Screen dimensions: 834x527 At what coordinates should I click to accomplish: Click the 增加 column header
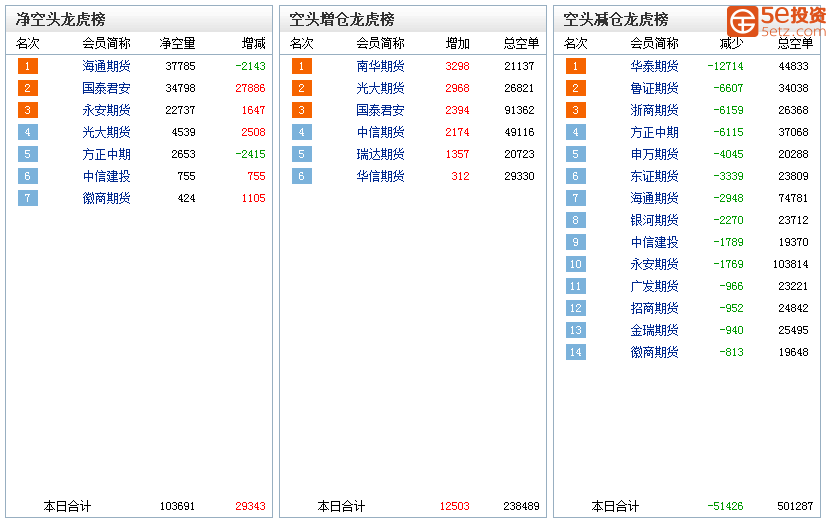tap(457, 43)
